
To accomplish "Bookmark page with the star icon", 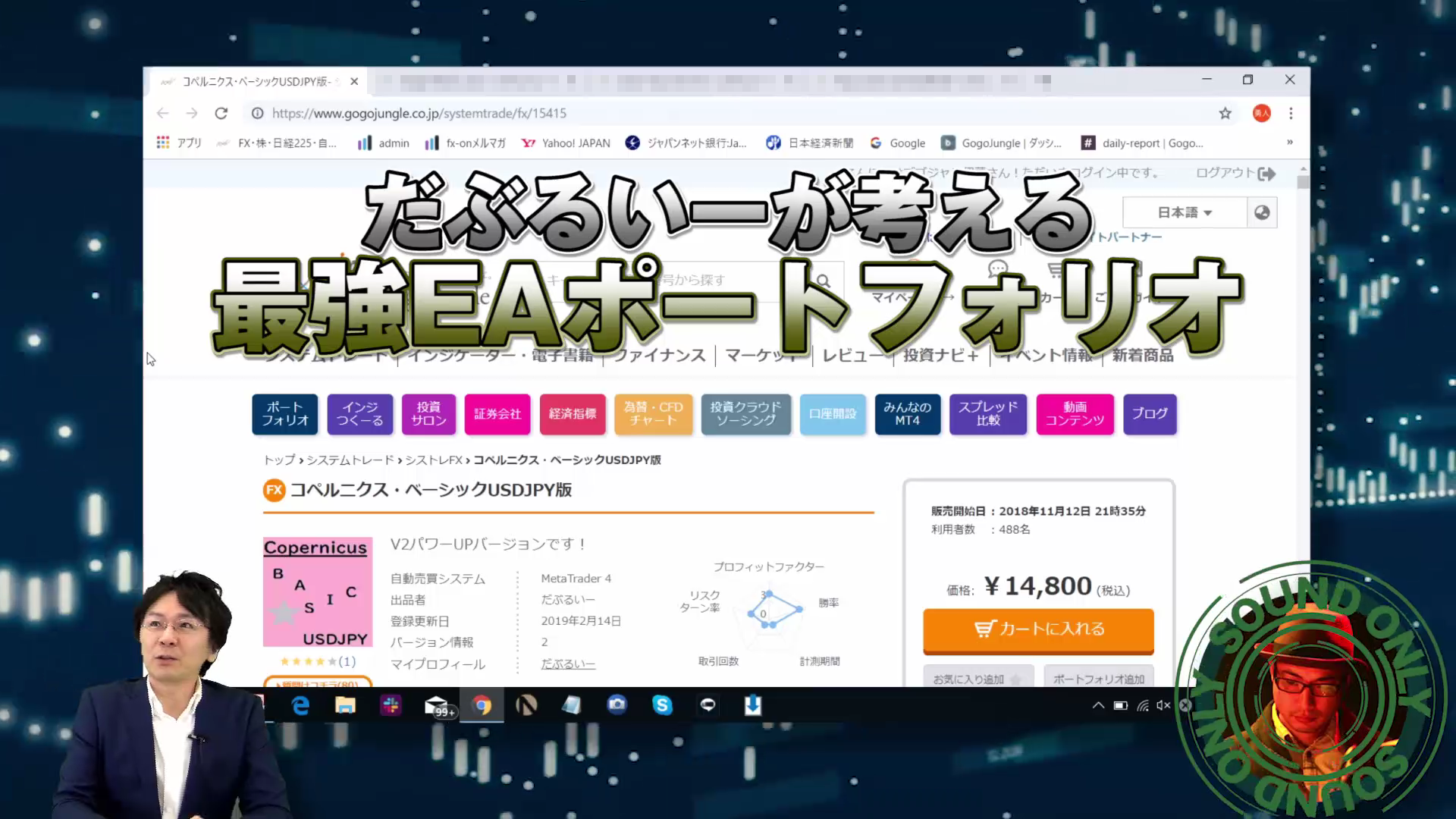I will (x=1225, y=113).
